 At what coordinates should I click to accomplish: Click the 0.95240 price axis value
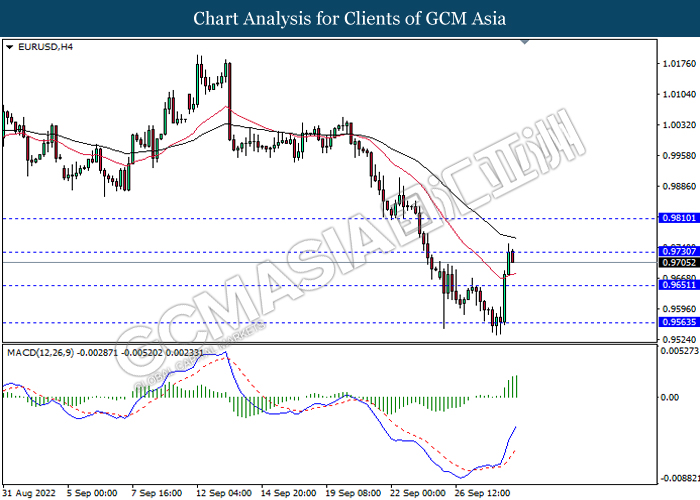click(x=679, y=339)
